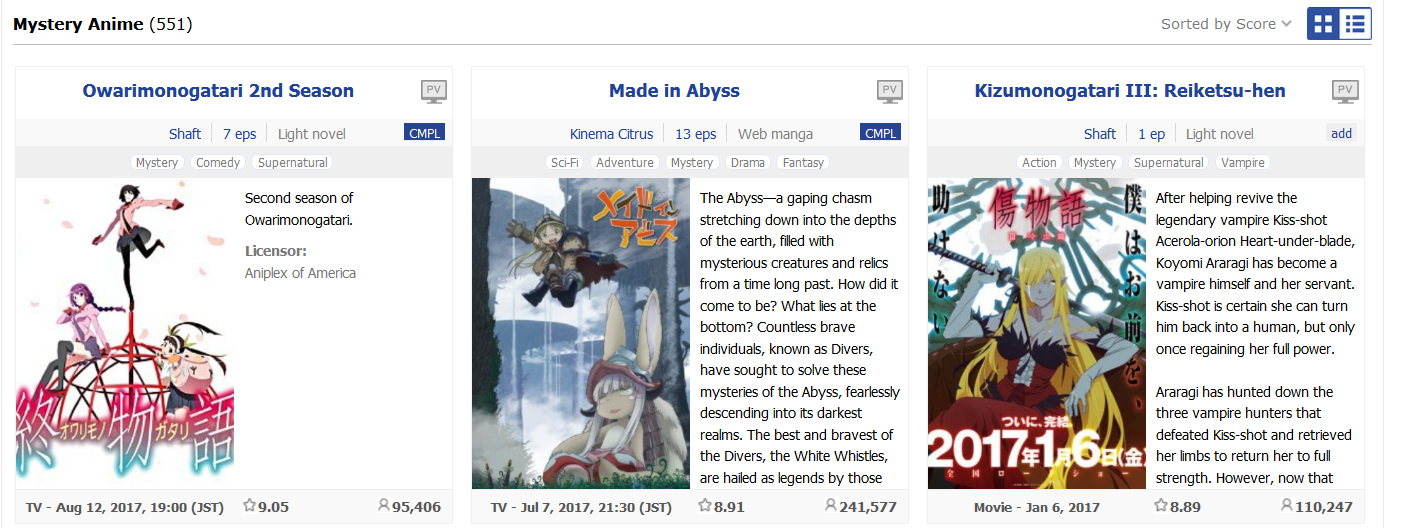Click air date TV - Jul 7, 2017
The width and height of the screenshot is (1401, 528).
pyautogui.click(x=581, y=507)
